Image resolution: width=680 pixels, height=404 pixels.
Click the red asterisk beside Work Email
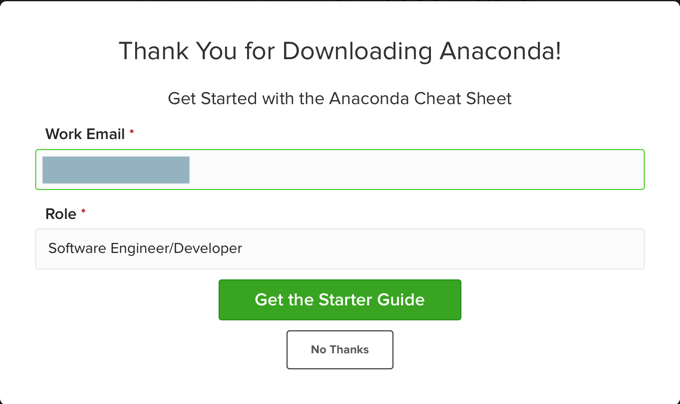[132, 133]
